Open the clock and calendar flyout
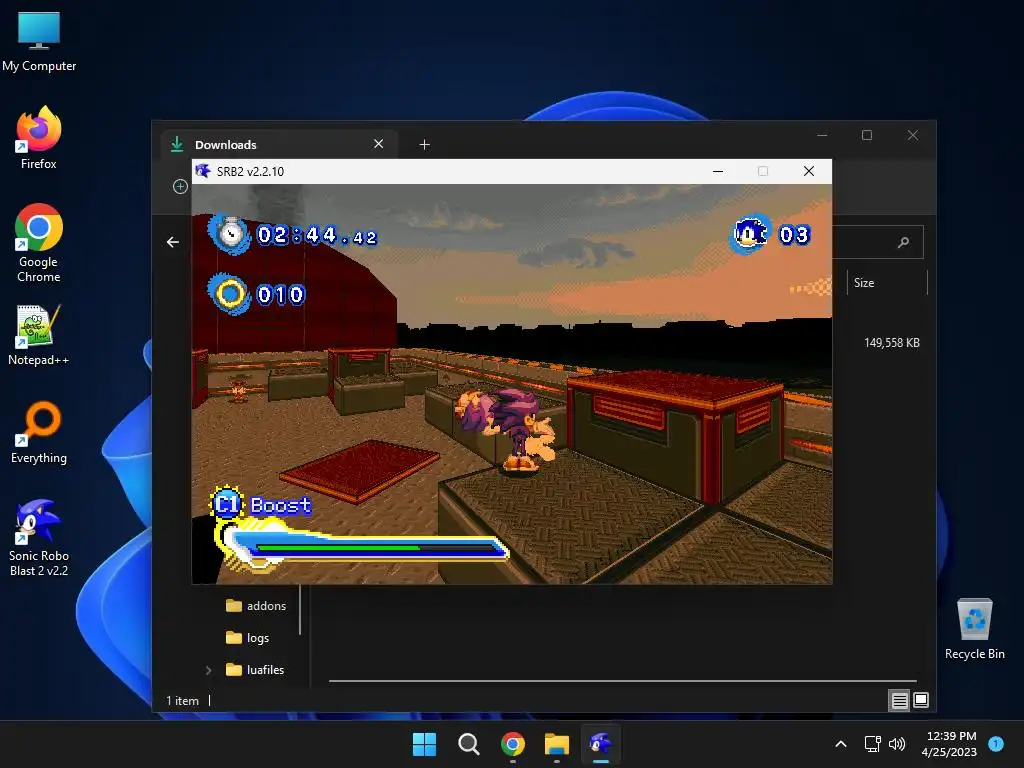This screenshot has height=768, width=1024. 950,744
